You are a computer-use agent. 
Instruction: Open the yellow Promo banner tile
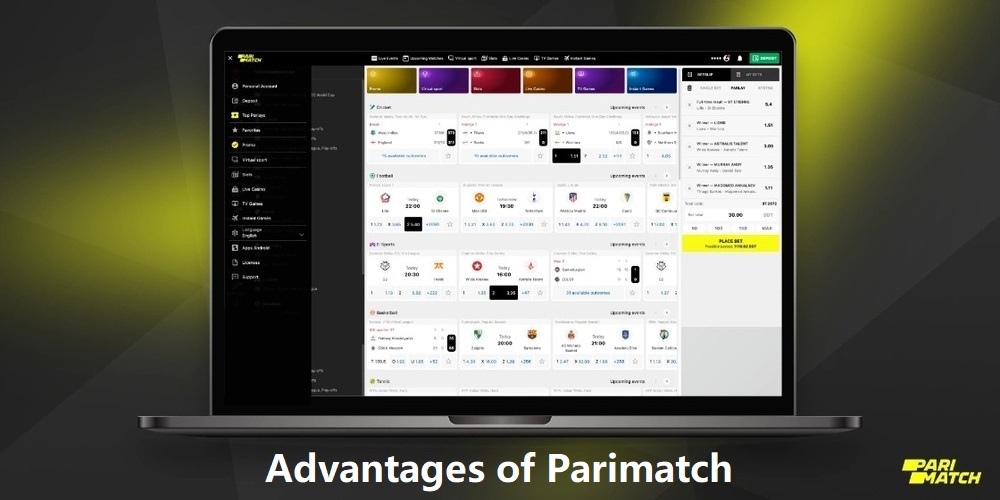click(x=391, y=81)
